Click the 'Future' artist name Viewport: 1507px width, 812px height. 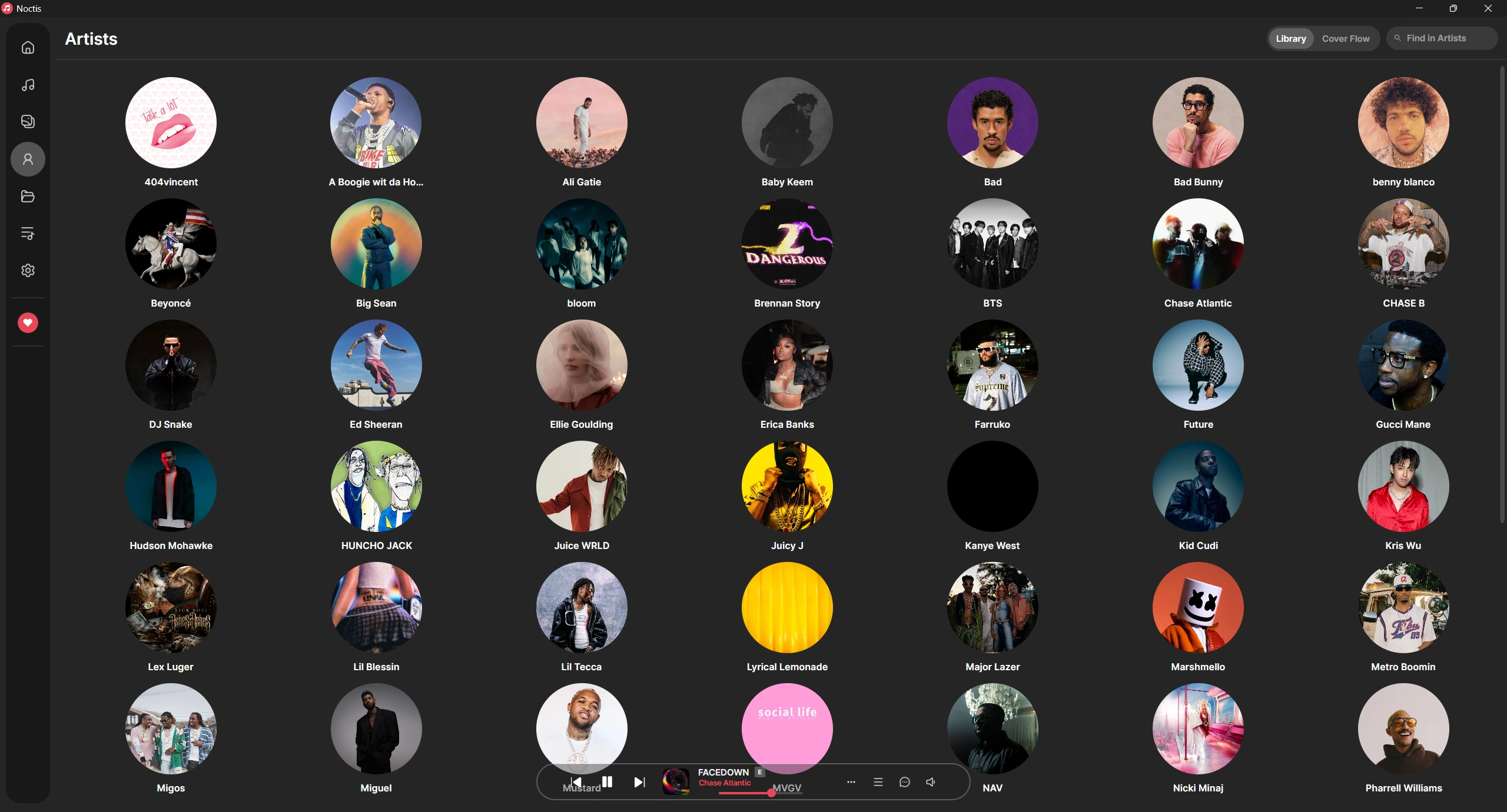click(x=1198, y=424)
